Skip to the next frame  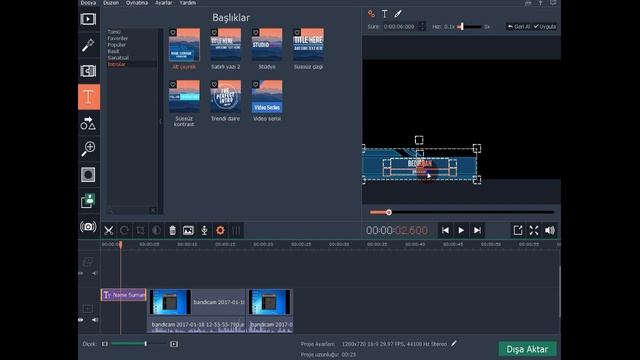(477, 231)
